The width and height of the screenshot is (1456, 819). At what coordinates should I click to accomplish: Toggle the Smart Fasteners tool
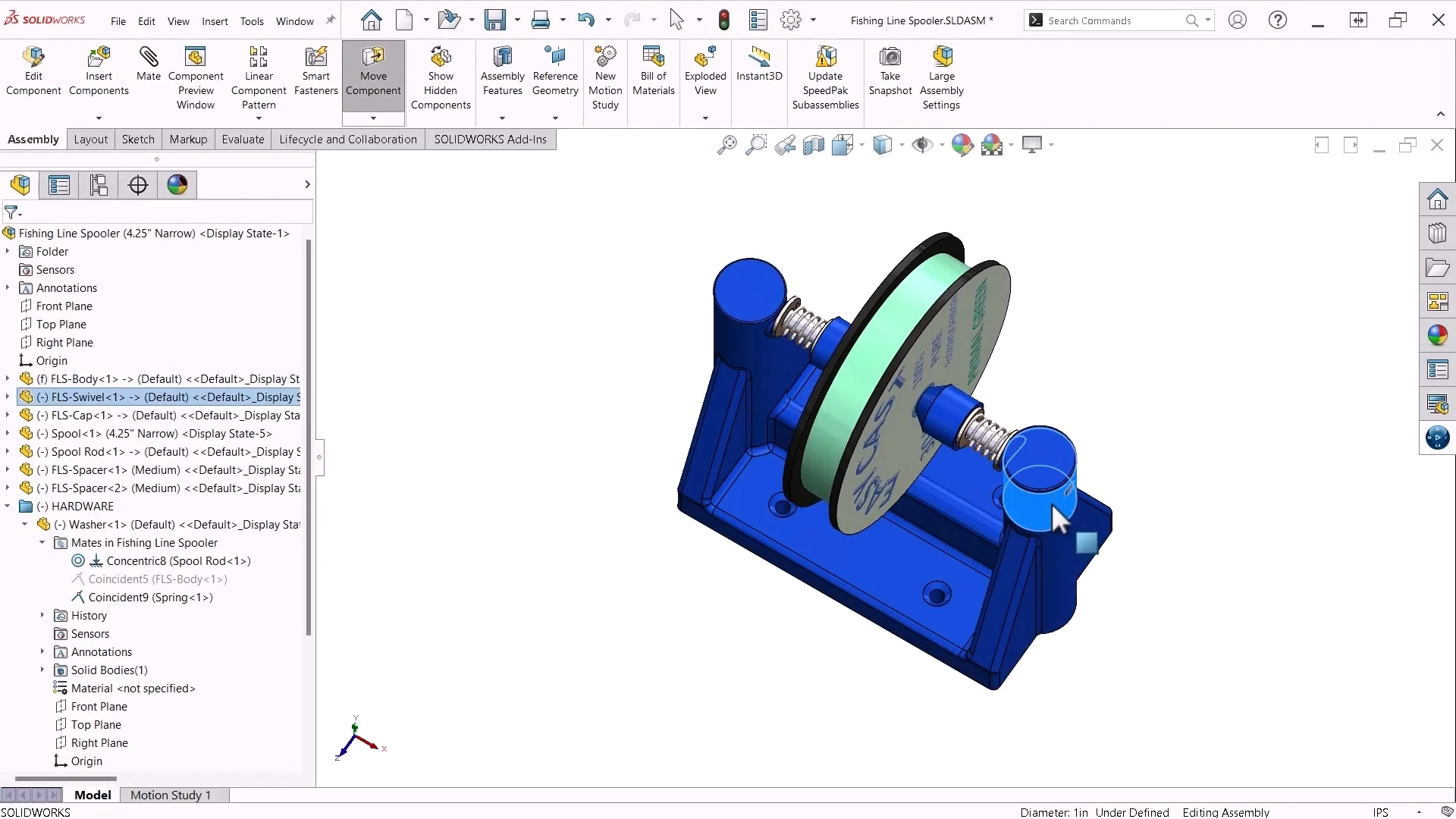click(316, 68)
